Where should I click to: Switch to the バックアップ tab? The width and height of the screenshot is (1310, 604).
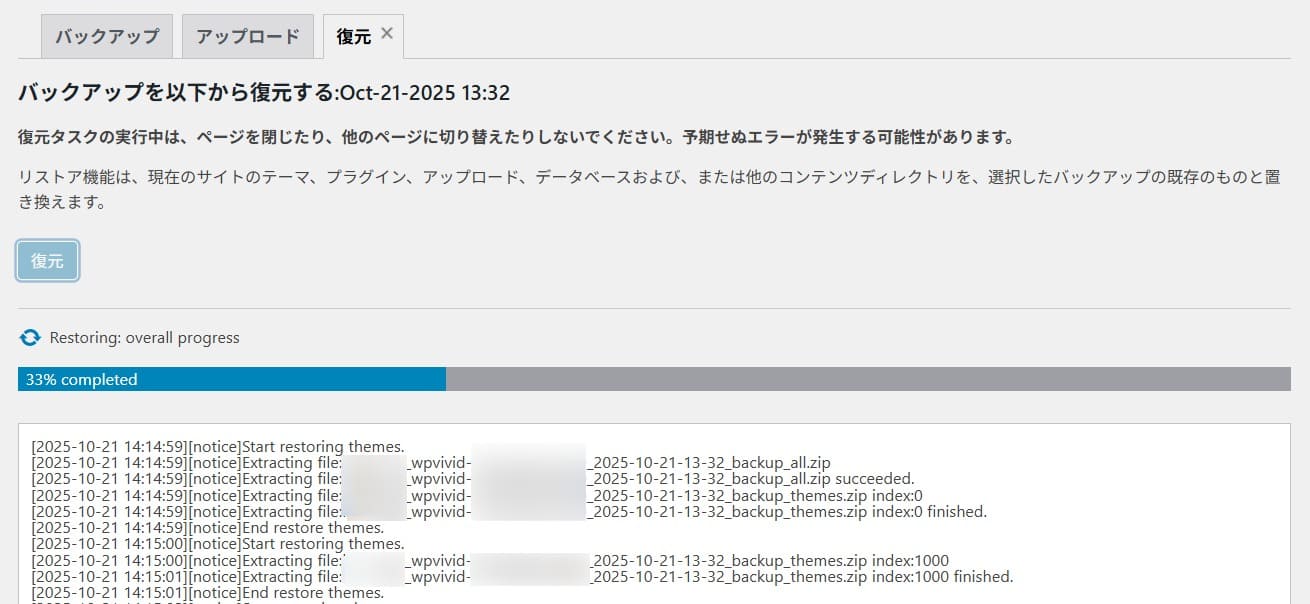106,36
